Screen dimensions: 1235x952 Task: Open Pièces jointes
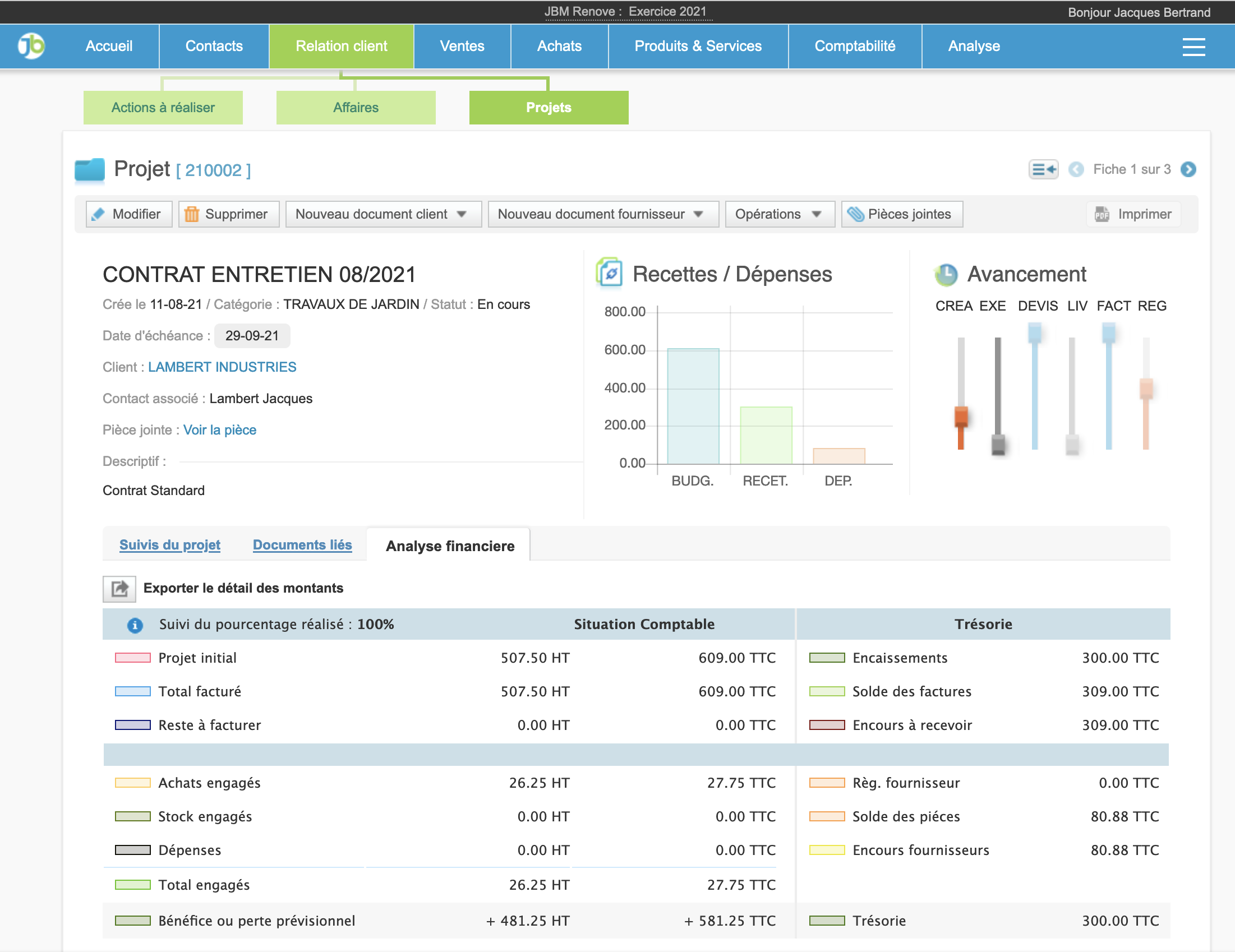[x=902, y=214]
